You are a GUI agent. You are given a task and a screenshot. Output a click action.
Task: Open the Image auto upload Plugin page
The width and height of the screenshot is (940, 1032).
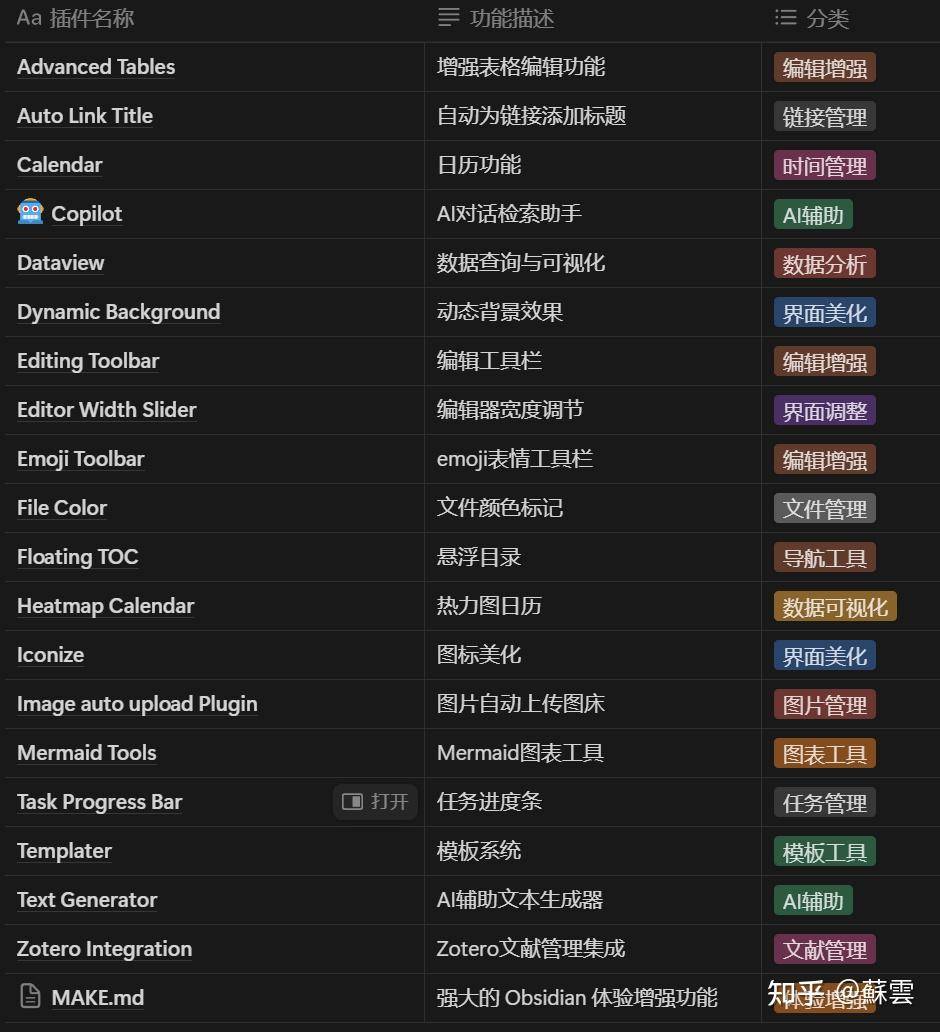tap(138, 704)
